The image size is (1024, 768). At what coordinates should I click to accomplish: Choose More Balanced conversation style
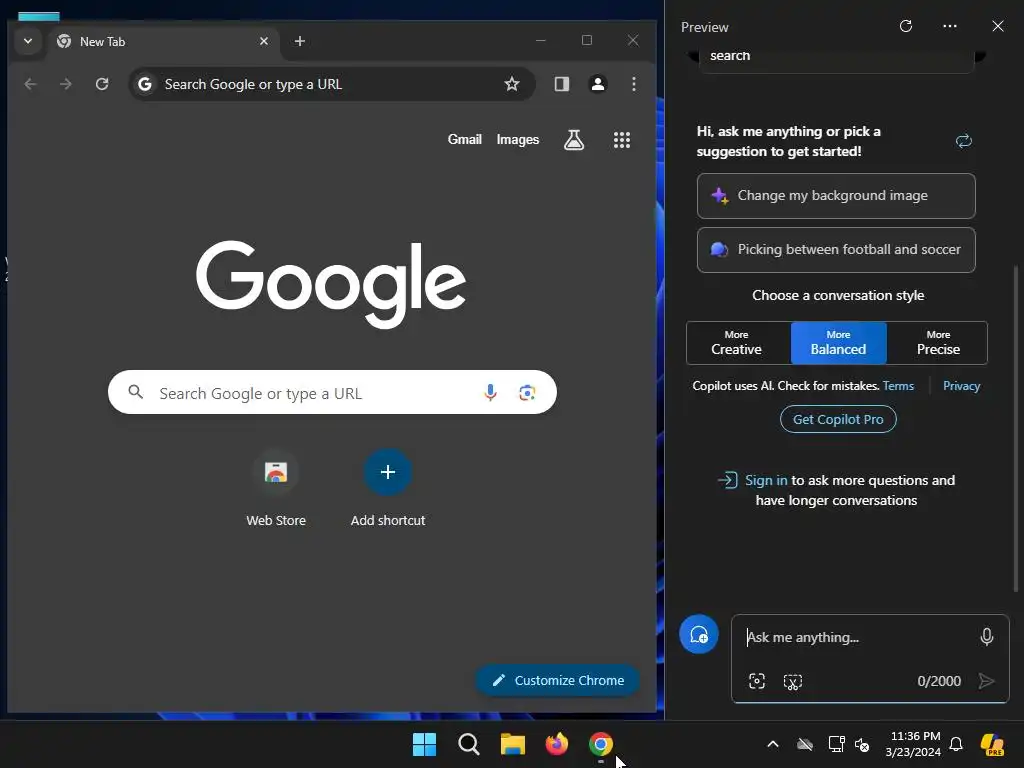[x=839, y=343]
